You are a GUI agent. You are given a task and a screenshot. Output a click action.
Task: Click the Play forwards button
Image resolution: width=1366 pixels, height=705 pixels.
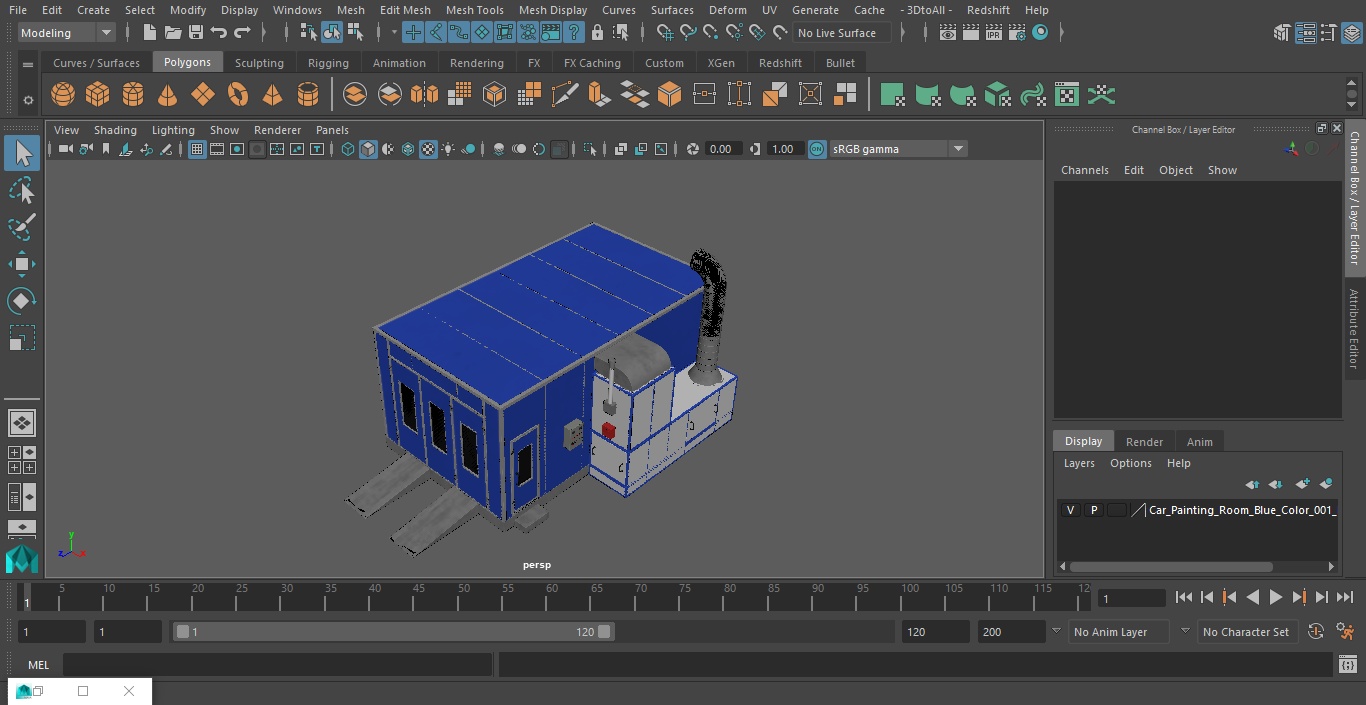point(1276,597)
